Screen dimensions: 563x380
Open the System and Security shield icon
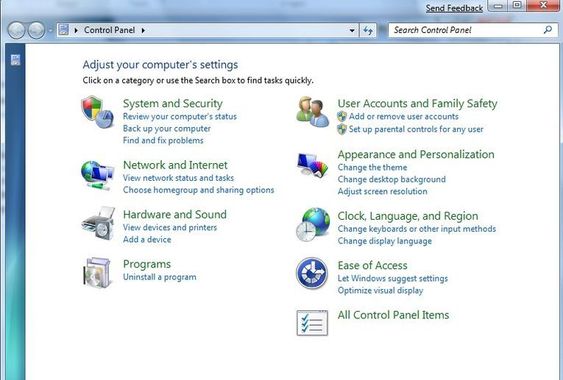97,112
